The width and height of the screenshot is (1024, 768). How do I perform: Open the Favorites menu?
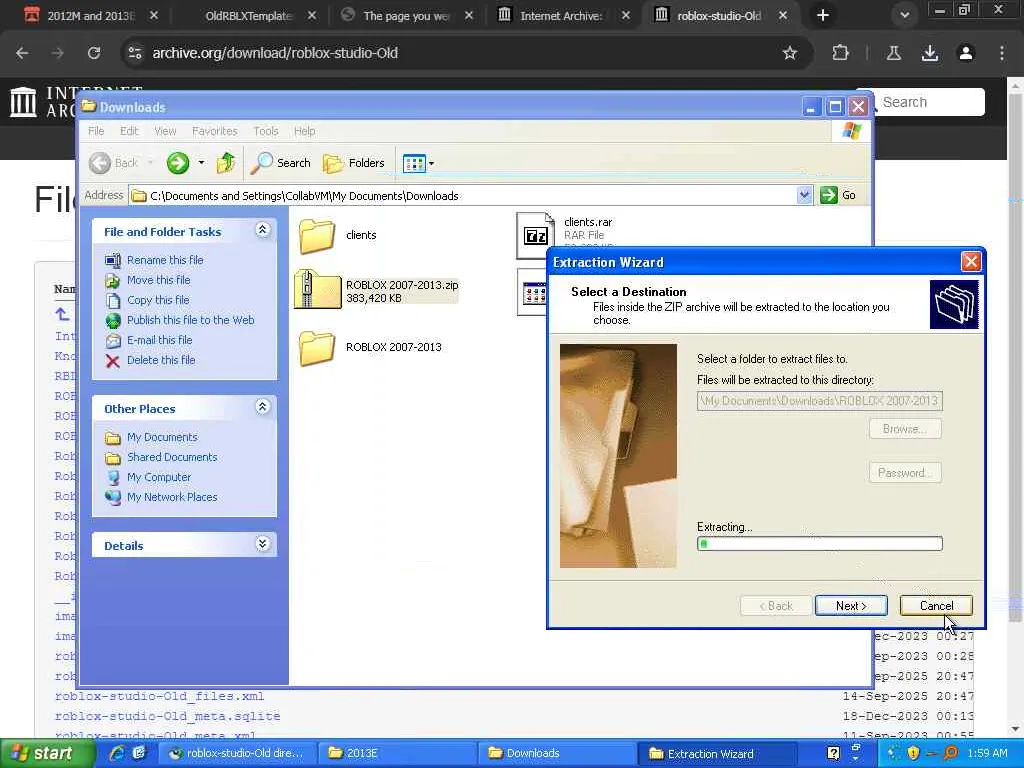214,131
